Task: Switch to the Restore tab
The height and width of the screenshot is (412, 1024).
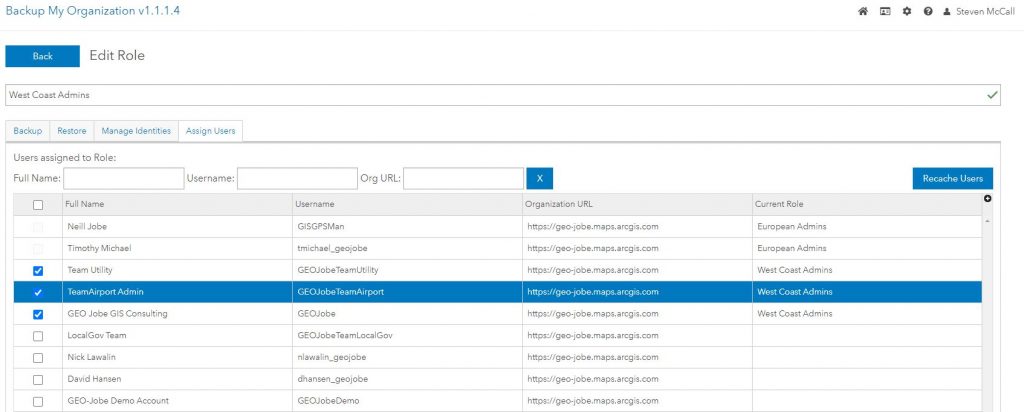Action: (x=71, y=131)
